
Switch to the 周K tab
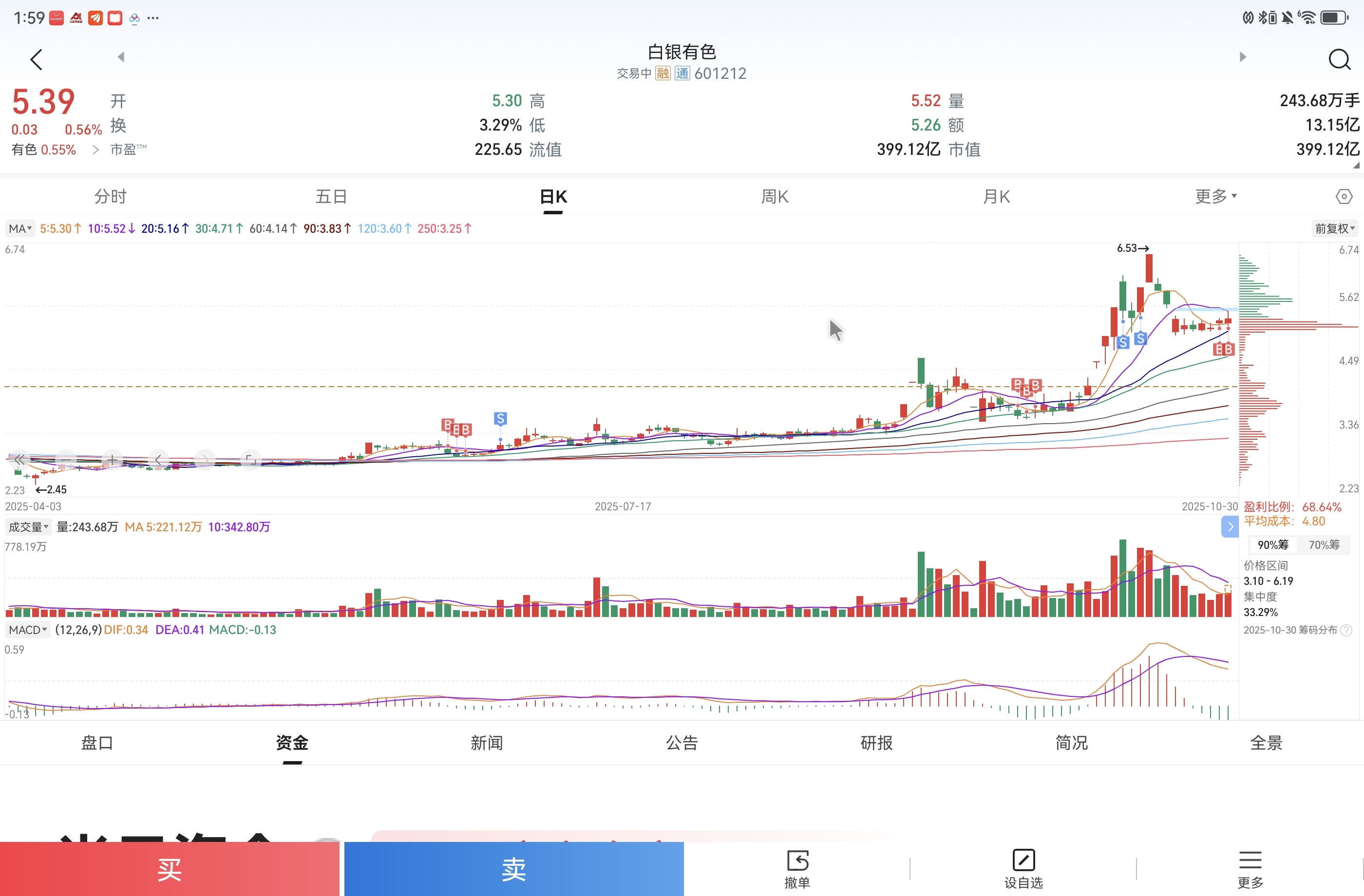[774, 197]
